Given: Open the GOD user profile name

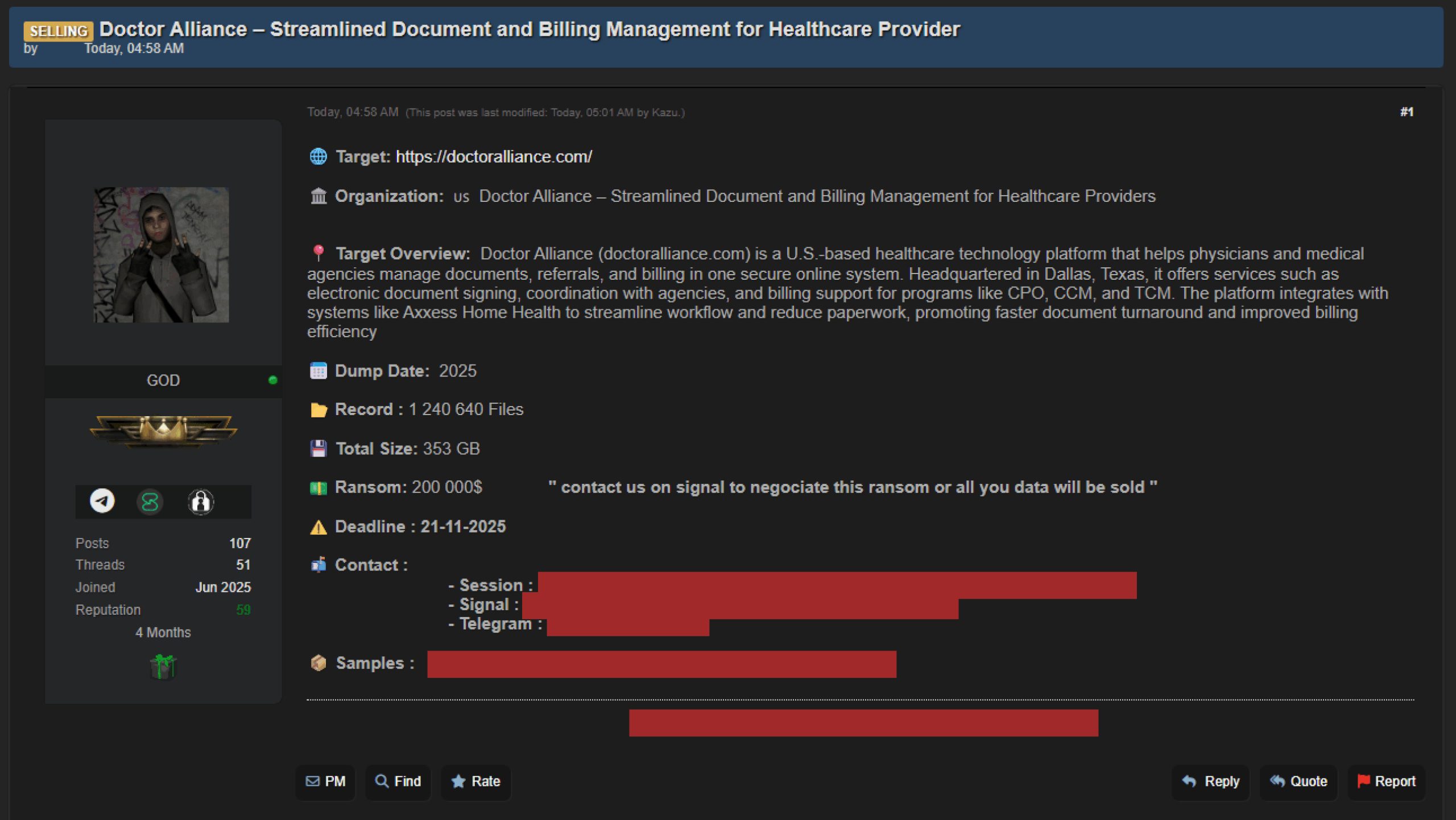Looking at the screenshot, I should pos(163,380).
